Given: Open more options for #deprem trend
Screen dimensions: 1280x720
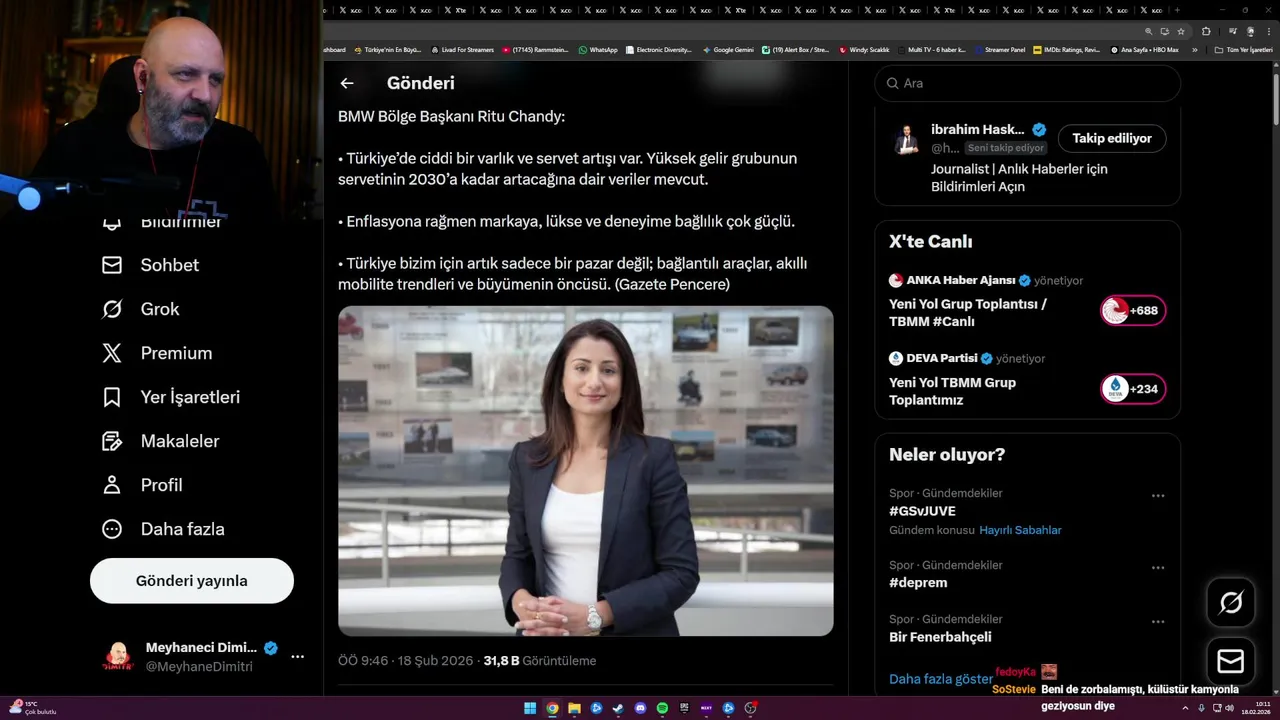Looking at the screenshot, I should point(1158,568).
